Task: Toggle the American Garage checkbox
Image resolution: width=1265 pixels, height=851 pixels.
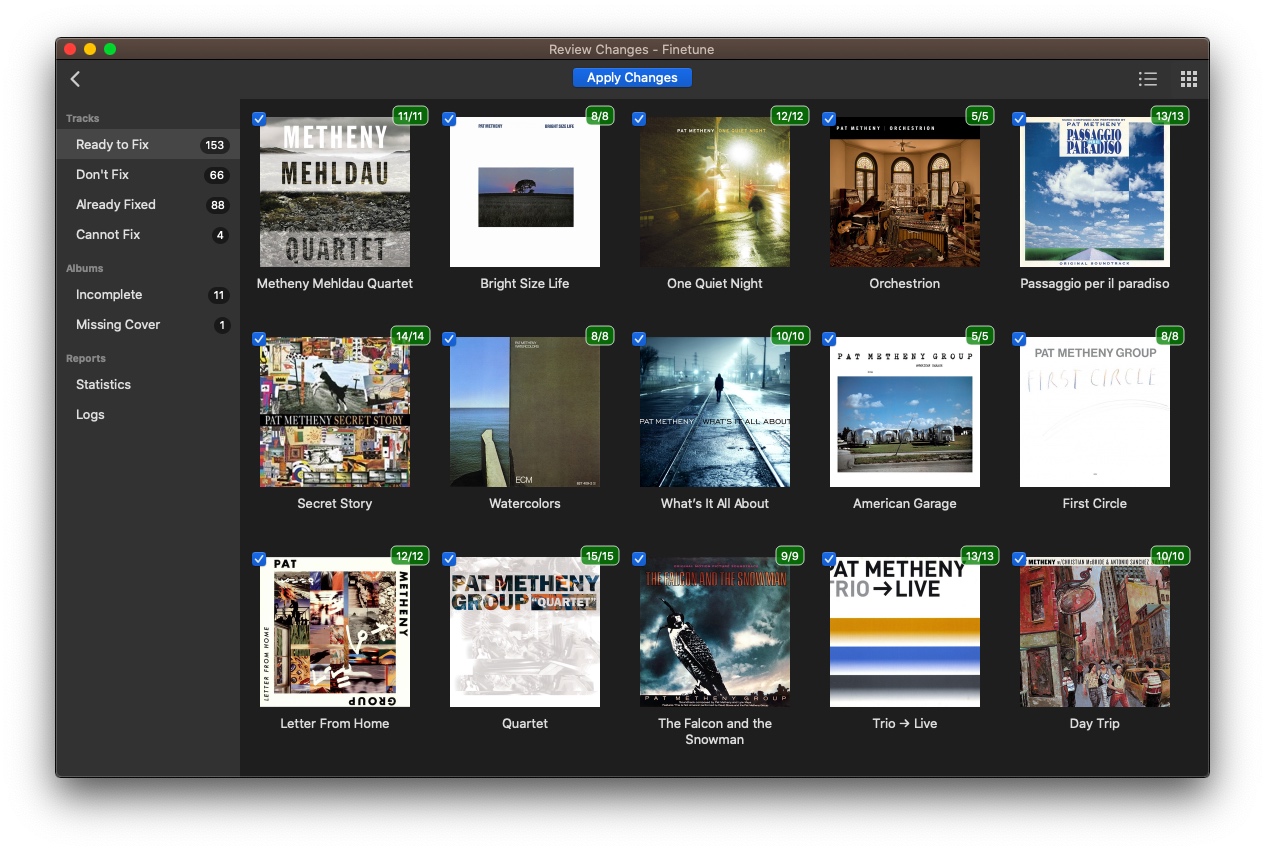Action: click(829, 339)
